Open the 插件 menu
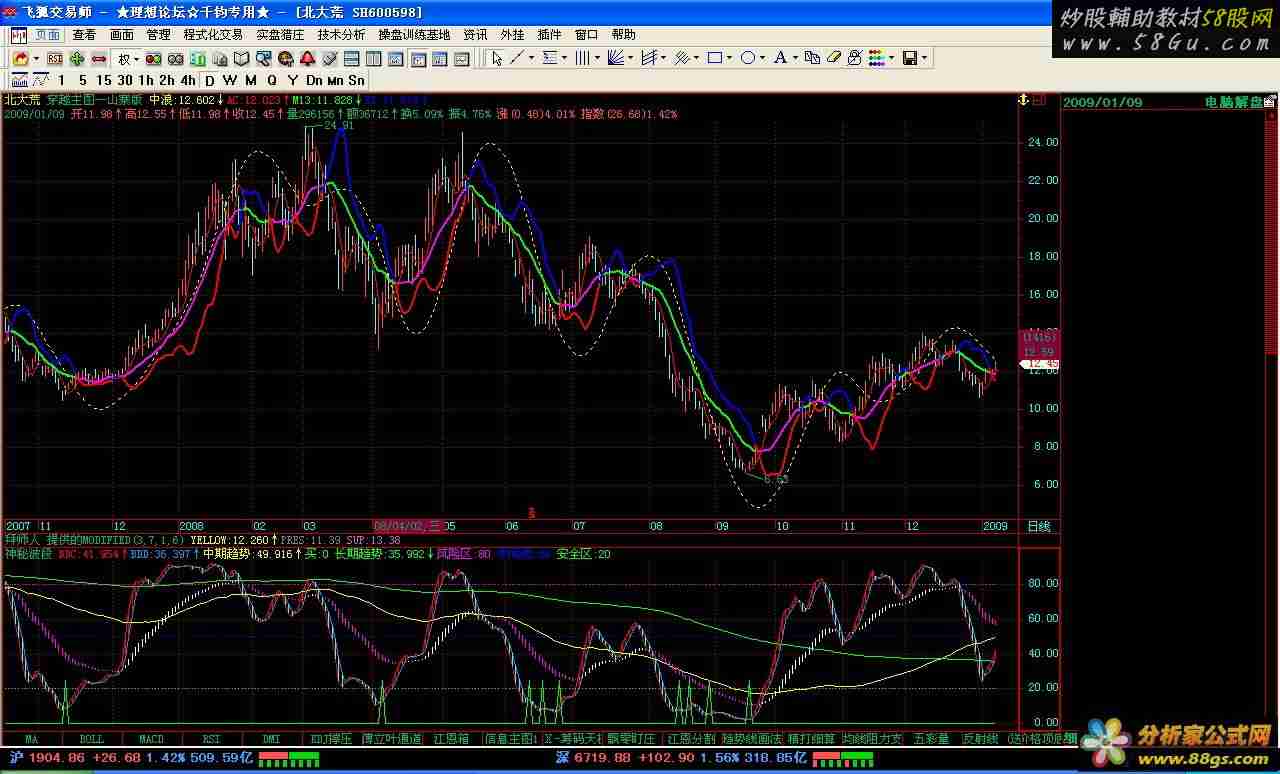 click(549, 34)
